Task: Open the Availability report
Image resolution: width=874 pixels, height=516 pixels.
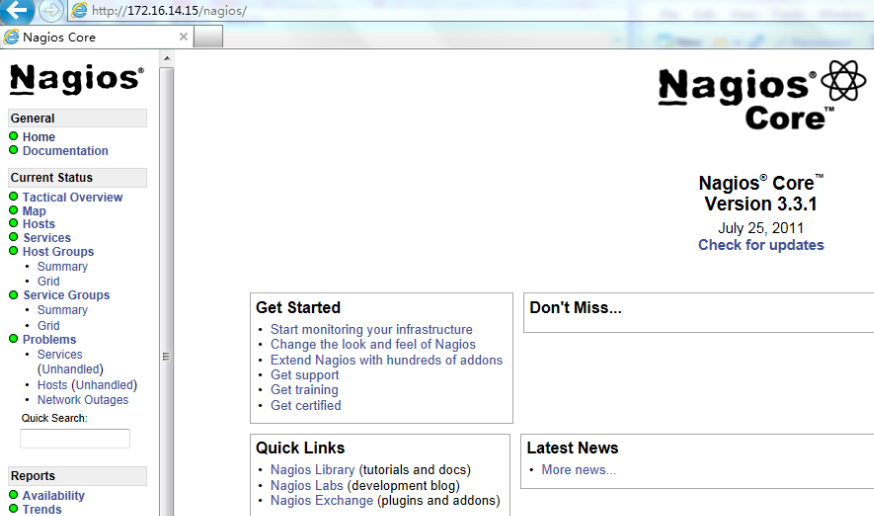Action: 54,496
